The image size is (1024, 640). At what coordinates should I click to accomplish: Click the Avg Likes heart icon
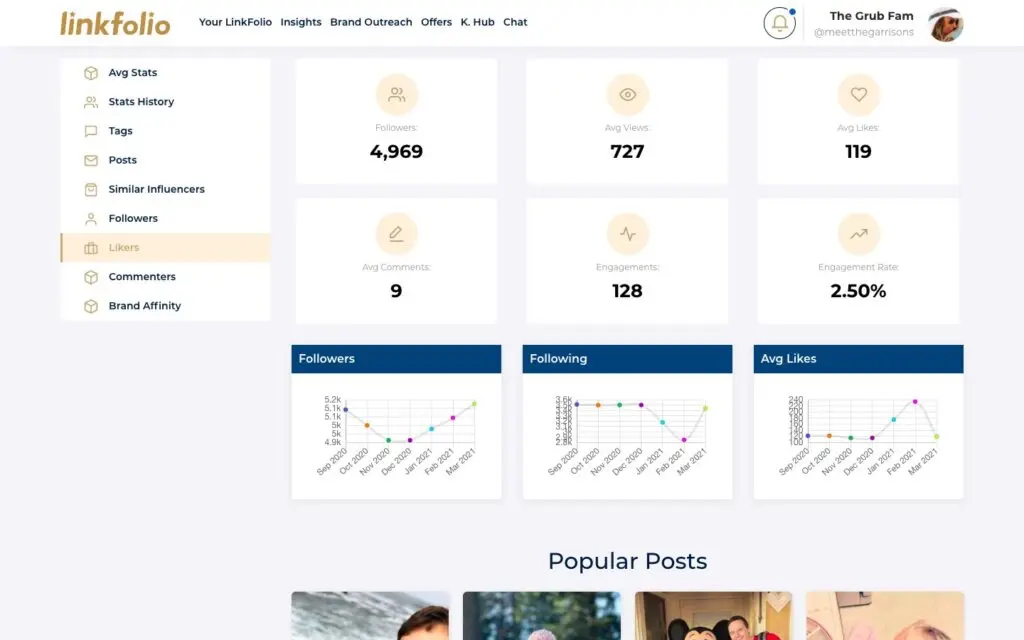[858, 95]
